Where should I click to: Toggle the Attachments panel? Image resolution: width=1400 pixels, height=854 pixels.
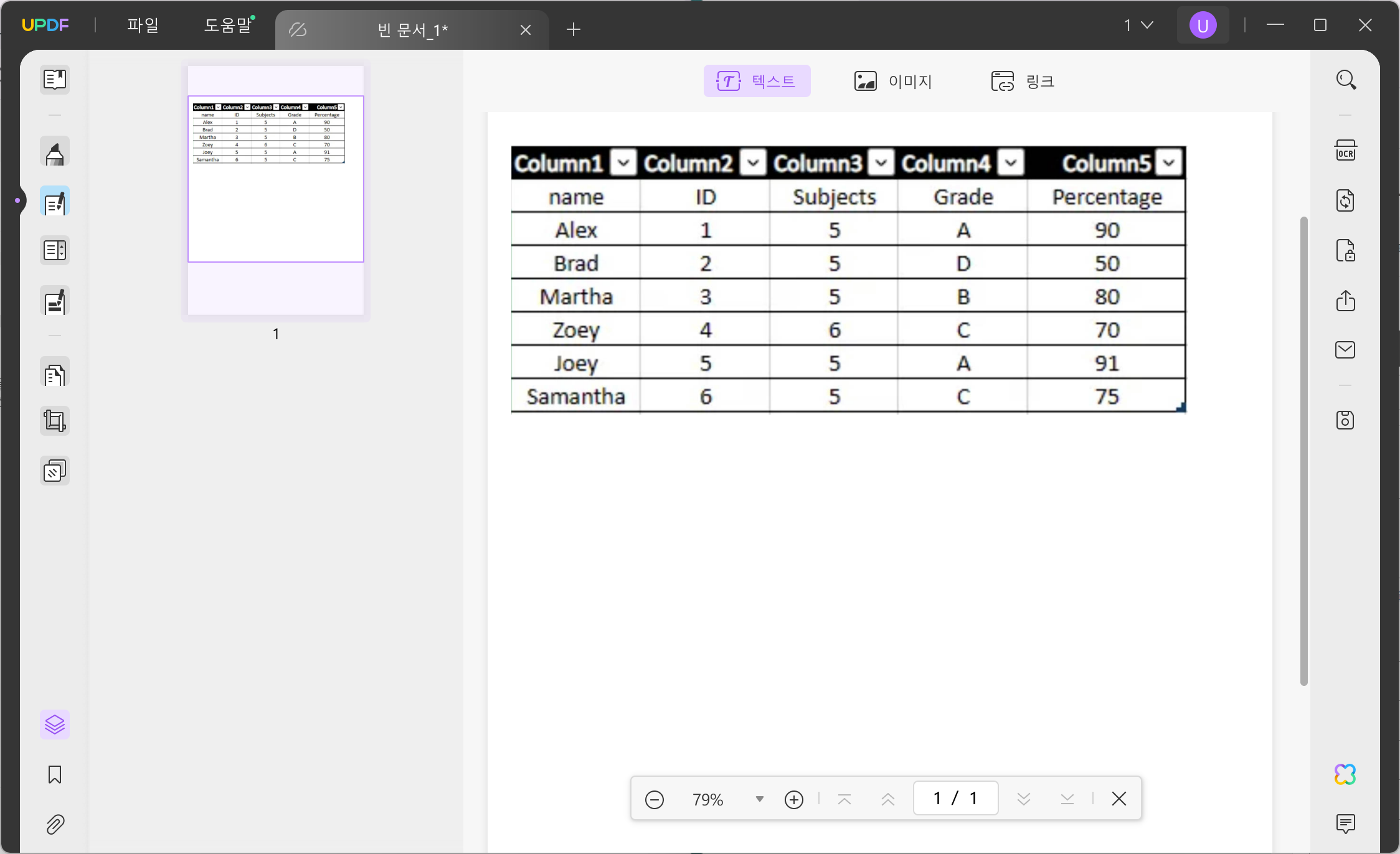[x=55, y=825]
